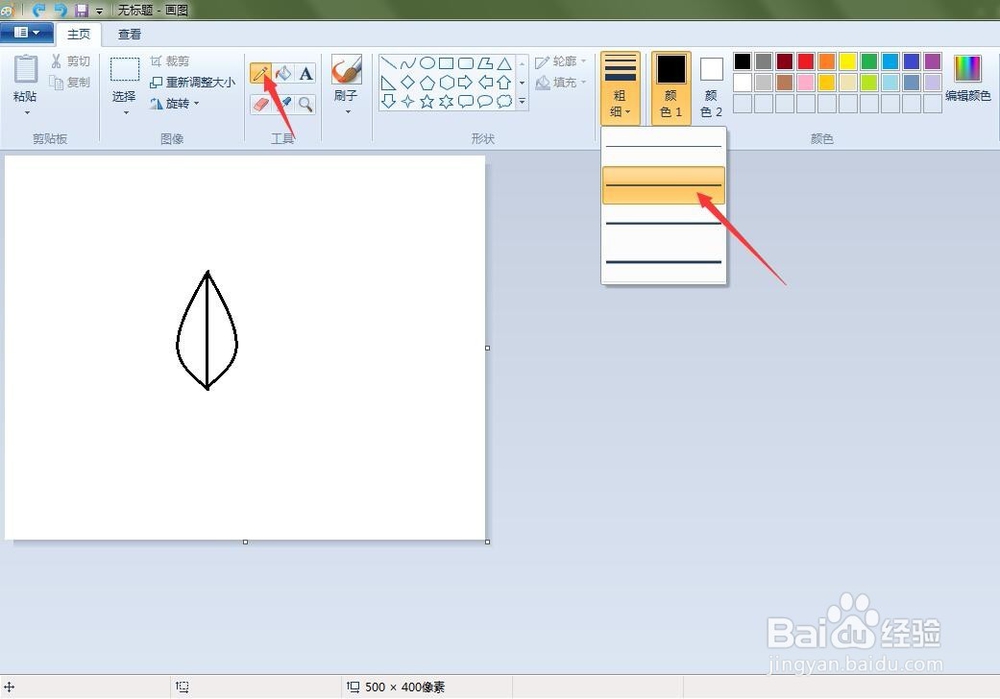
Task: Select the Rounded rectangle shape
Action: 466,63
